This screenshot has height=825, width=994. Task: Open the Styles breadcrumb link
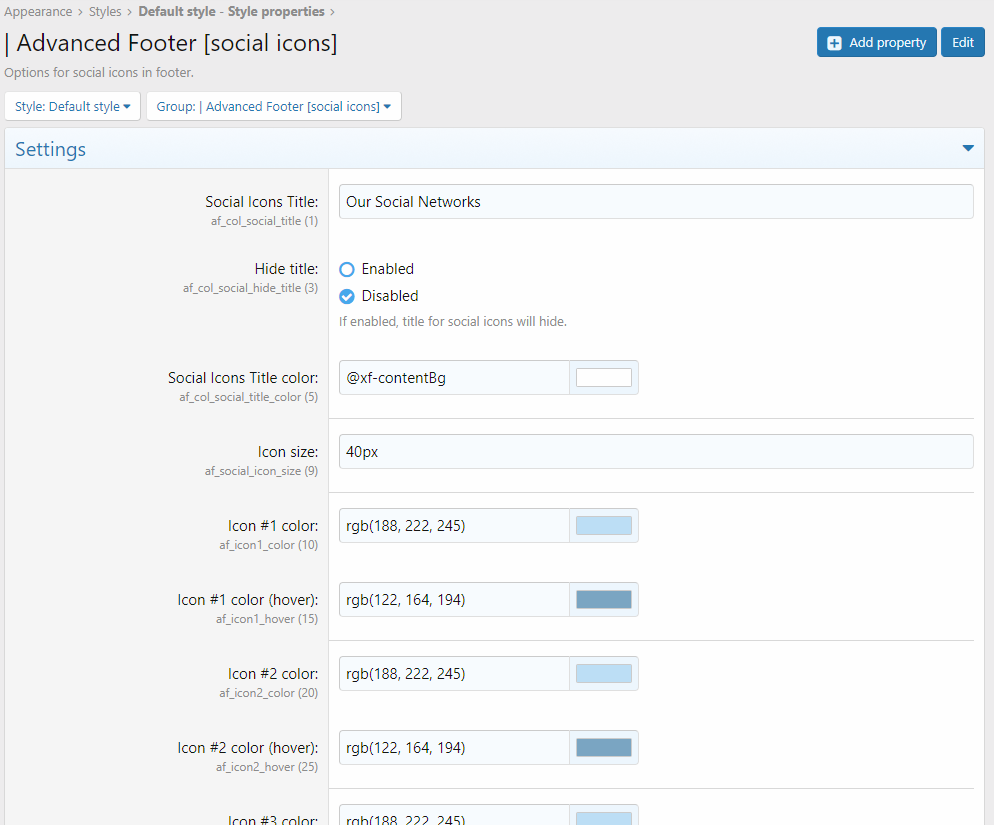pos(105,12)
